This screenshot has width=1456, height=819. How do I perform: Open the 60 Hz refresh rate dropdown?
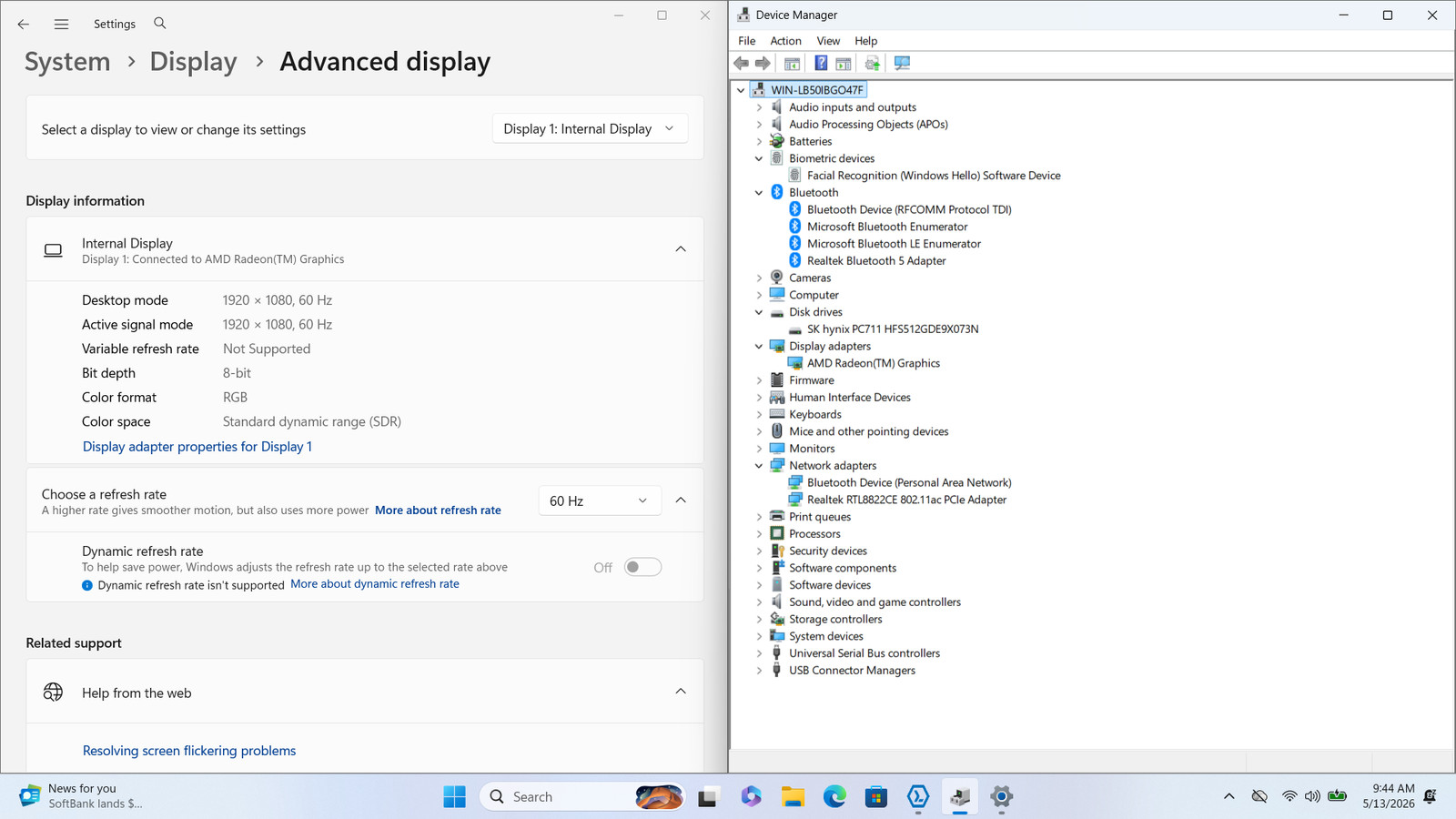[599, 500]
